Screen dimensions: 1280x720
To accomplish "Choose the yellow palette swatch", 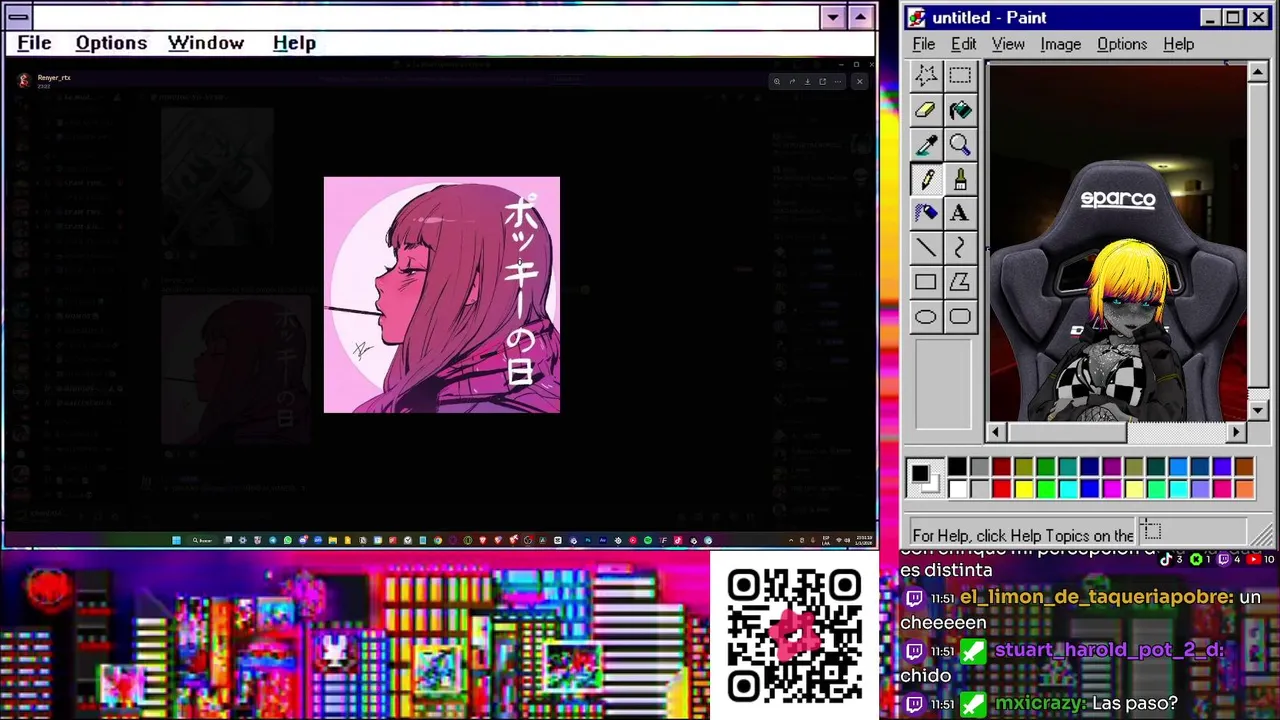I will (1024, 489).
